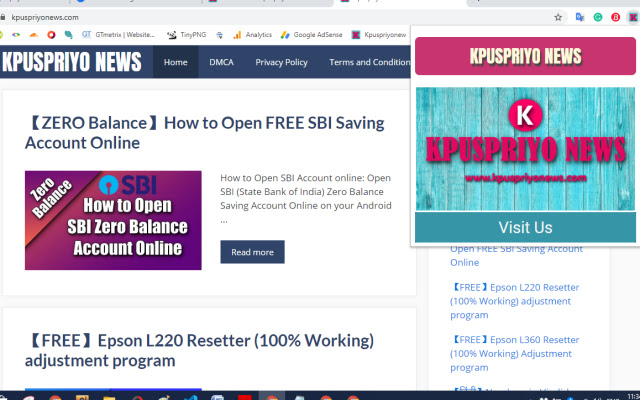Open the multicolor code brackets bookmark icon

(16, 35)
